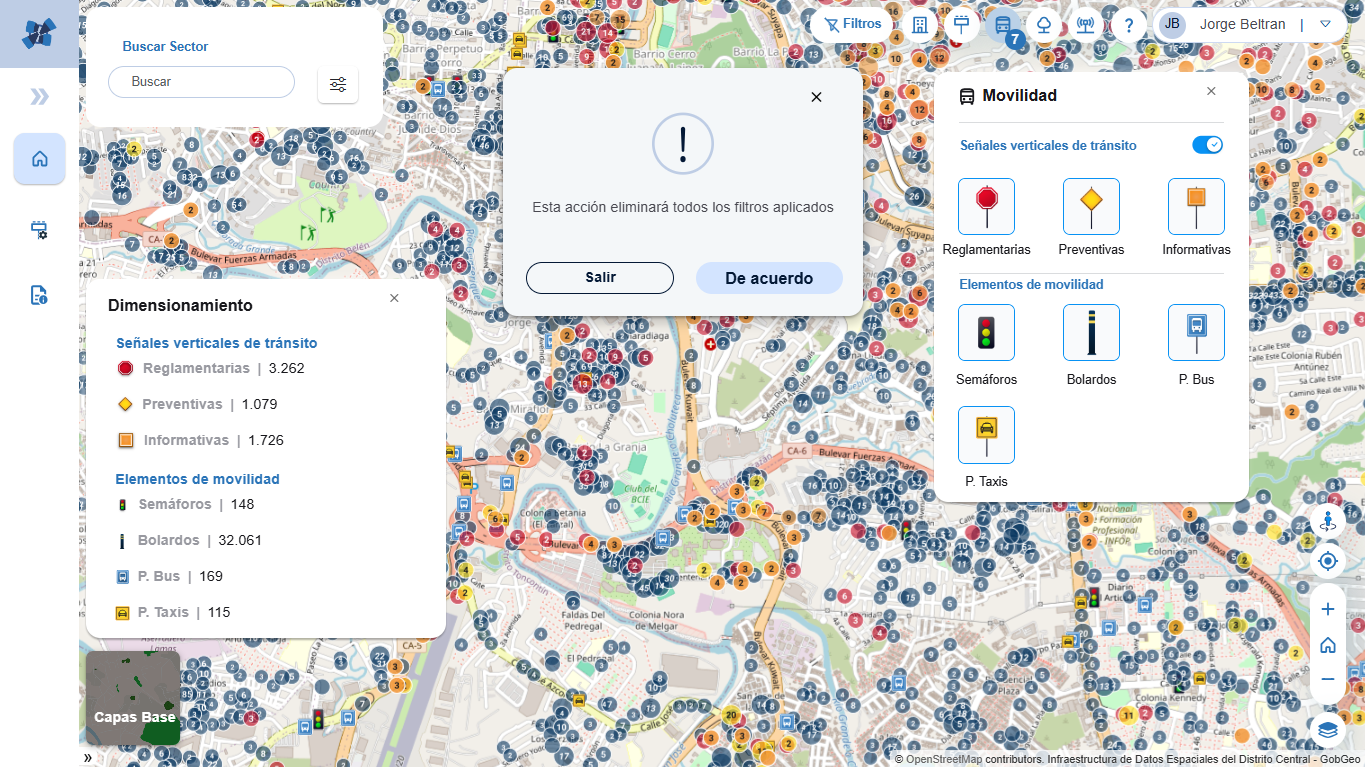Open the map layers stack icon

[x=1328, y=730]
